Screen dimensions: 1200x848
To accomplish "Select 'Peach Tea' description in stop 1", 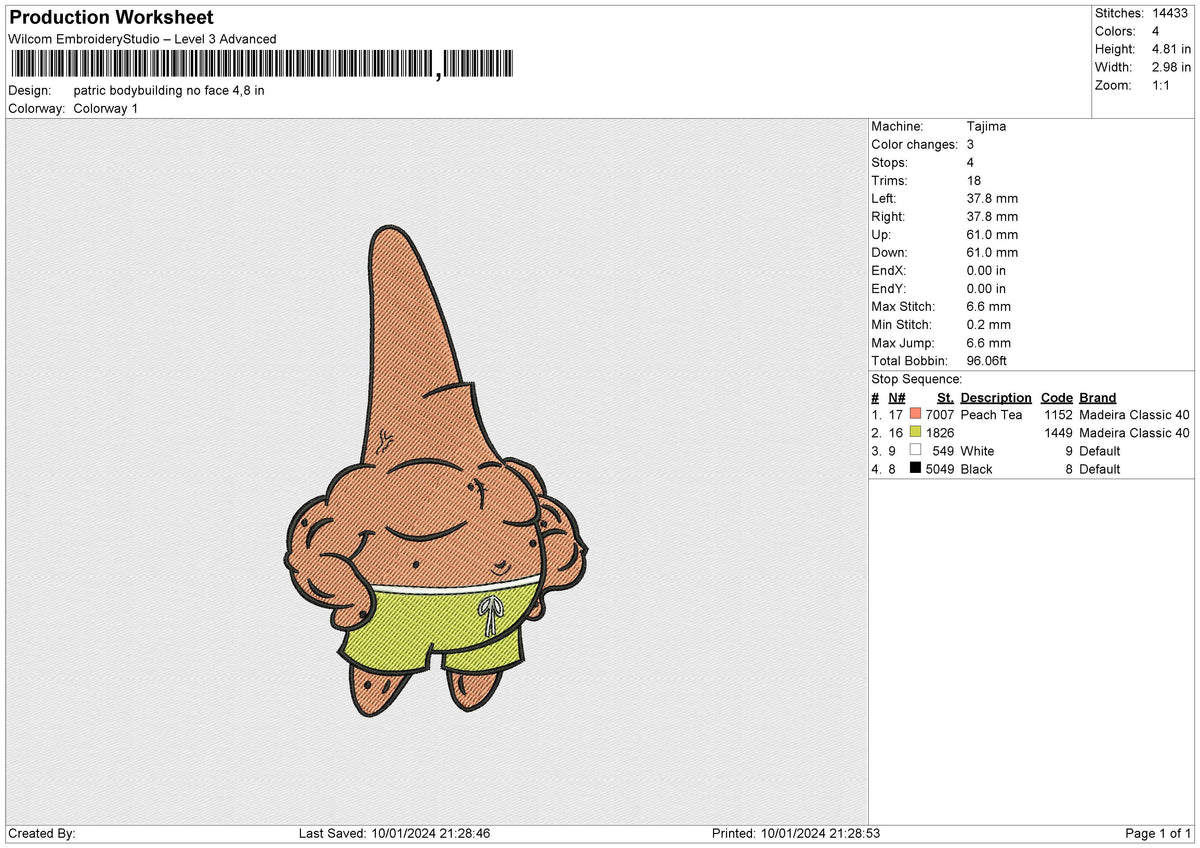I will [x=991, y=415].
